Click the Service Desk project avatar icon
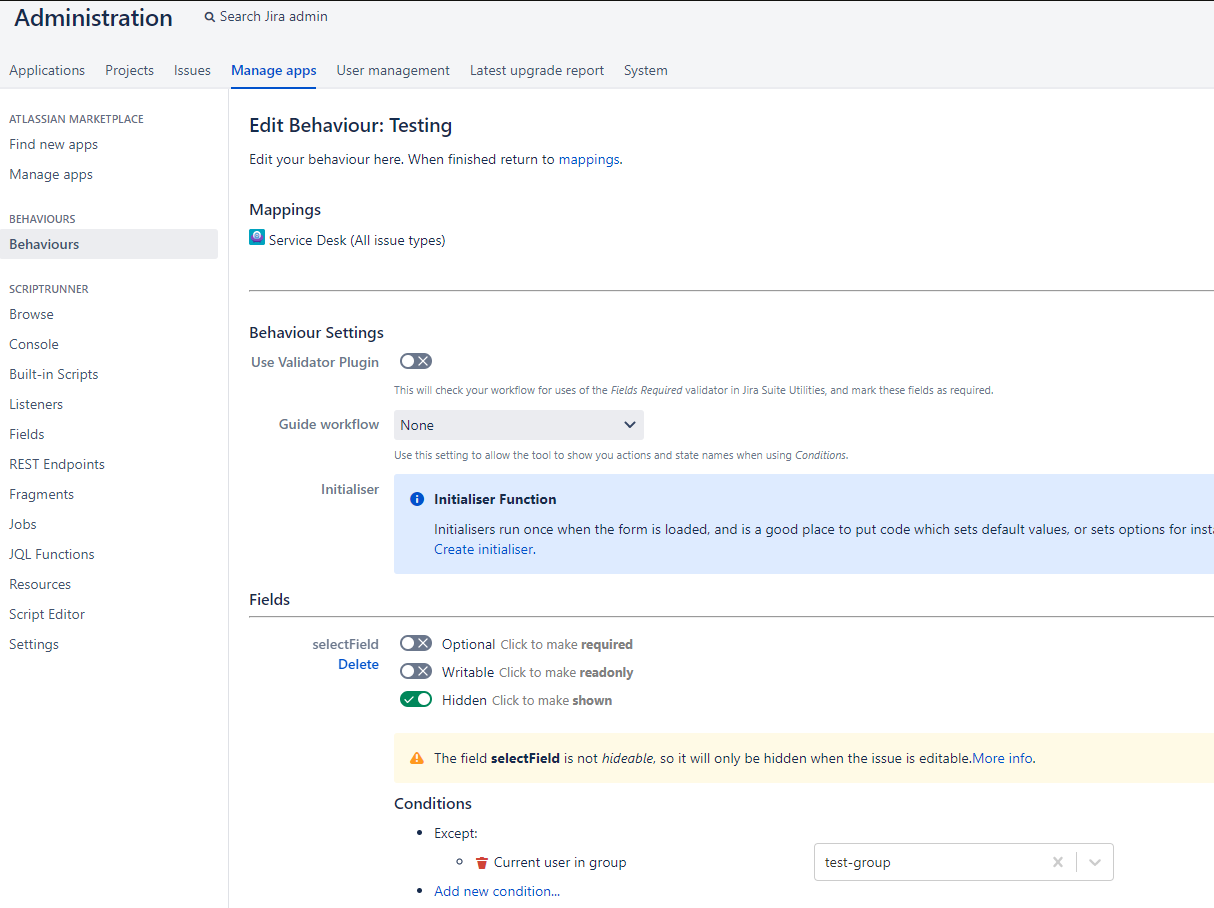The height and width of the screenshot is (908, 1214). 257,238
